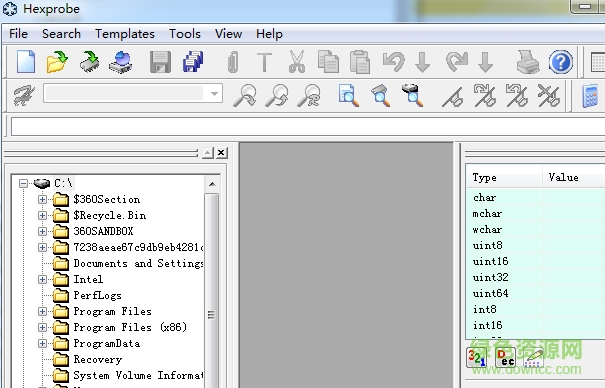Go to next bookmark pin icon

[485, 95]
